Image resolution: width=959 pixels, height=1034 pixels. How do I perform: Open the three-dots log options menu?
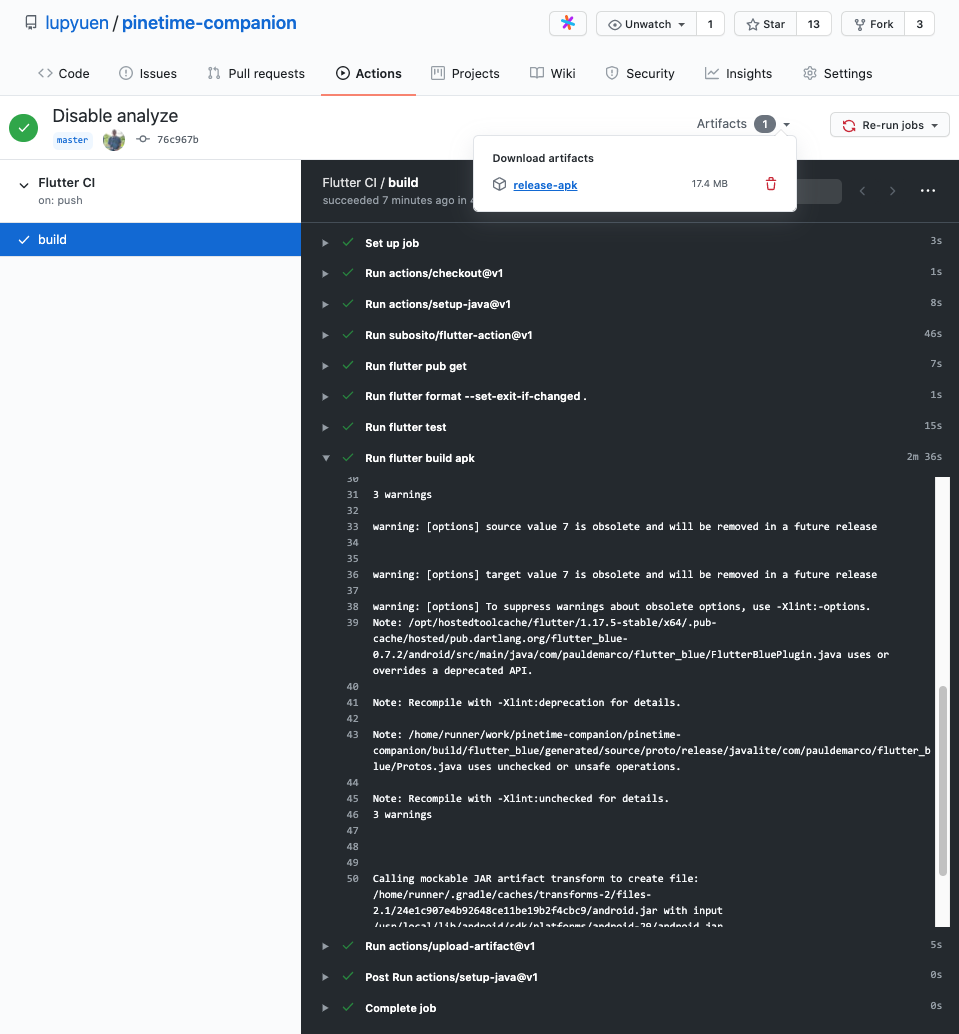[x=927, y=191]
